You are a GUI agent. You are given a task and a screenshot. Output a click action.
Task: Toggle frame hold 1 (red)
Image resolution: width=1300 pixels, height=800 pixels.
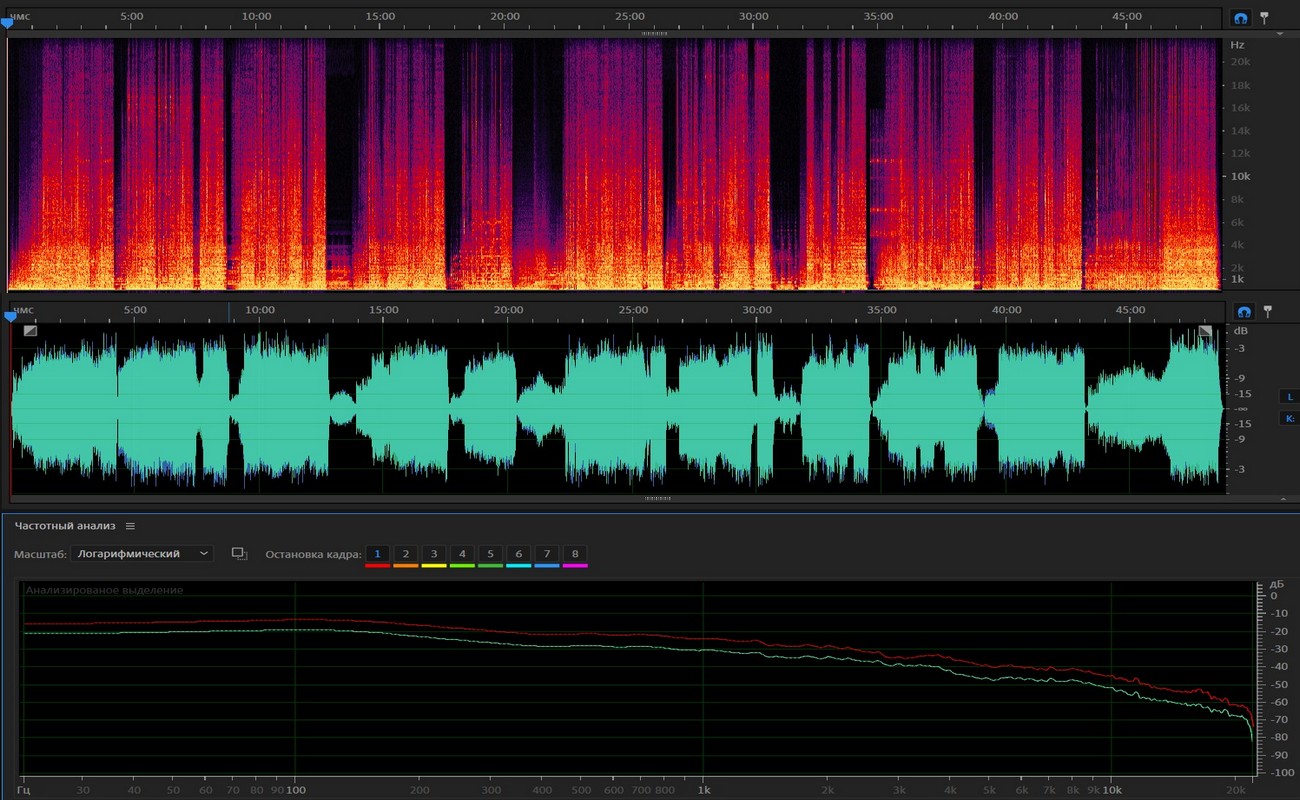coord(377,554)
